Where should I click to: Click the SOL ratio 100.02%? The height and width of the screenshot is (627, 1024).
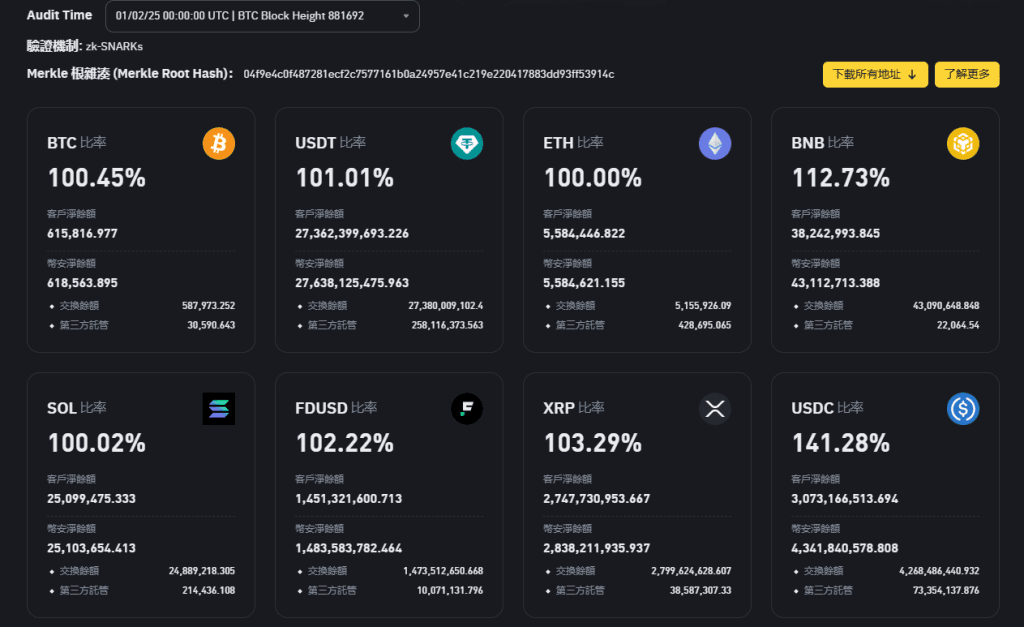coord(97,443)
